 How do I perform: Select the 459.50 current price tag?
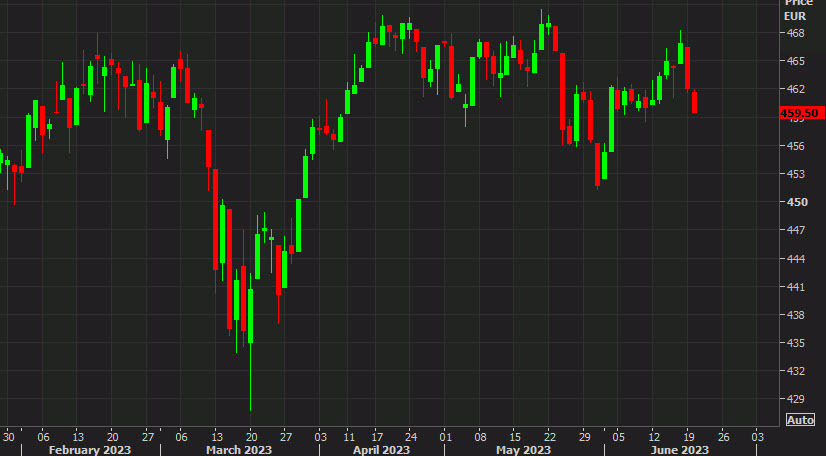(x=802, y=113)
